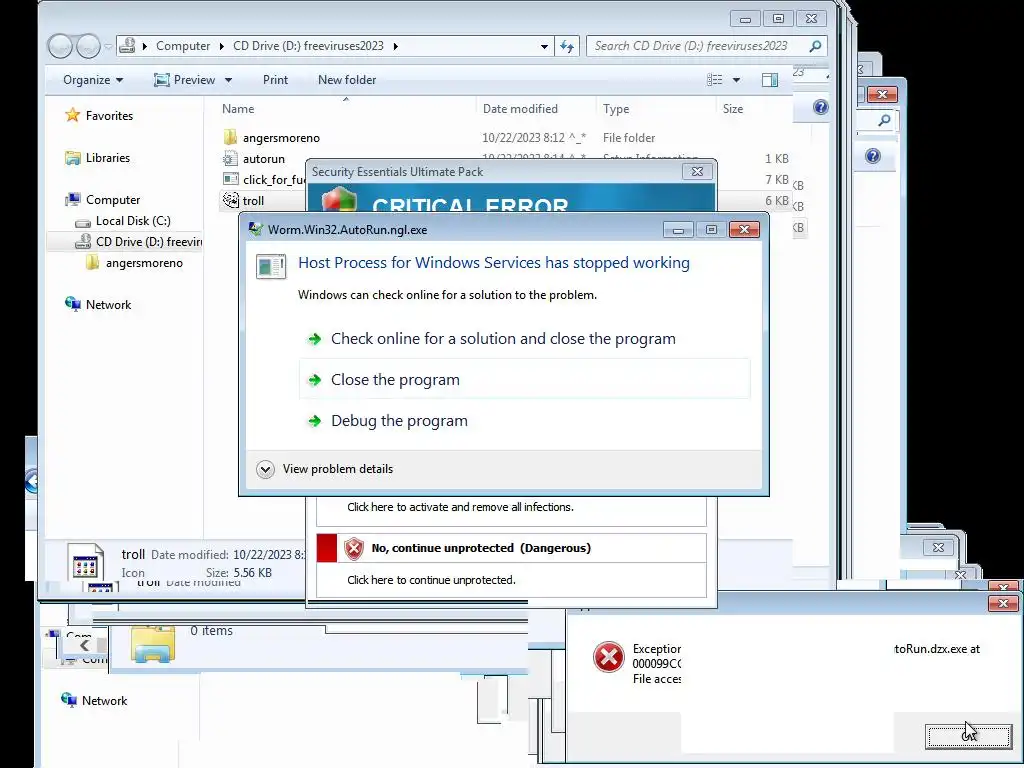Screen dimensions: 1024x768
Task: Check online for a solution and close program
Action: (503, 338)
